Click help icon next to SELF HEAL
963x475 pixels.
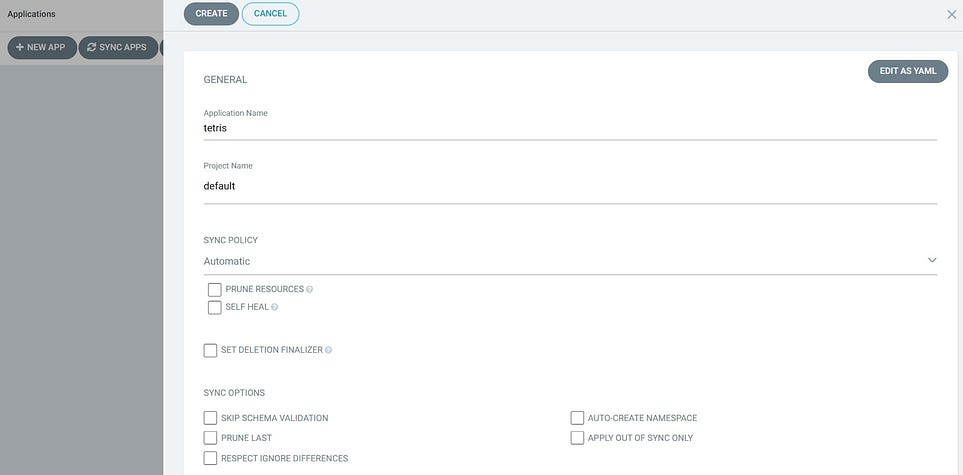click(x=275, y=307)
